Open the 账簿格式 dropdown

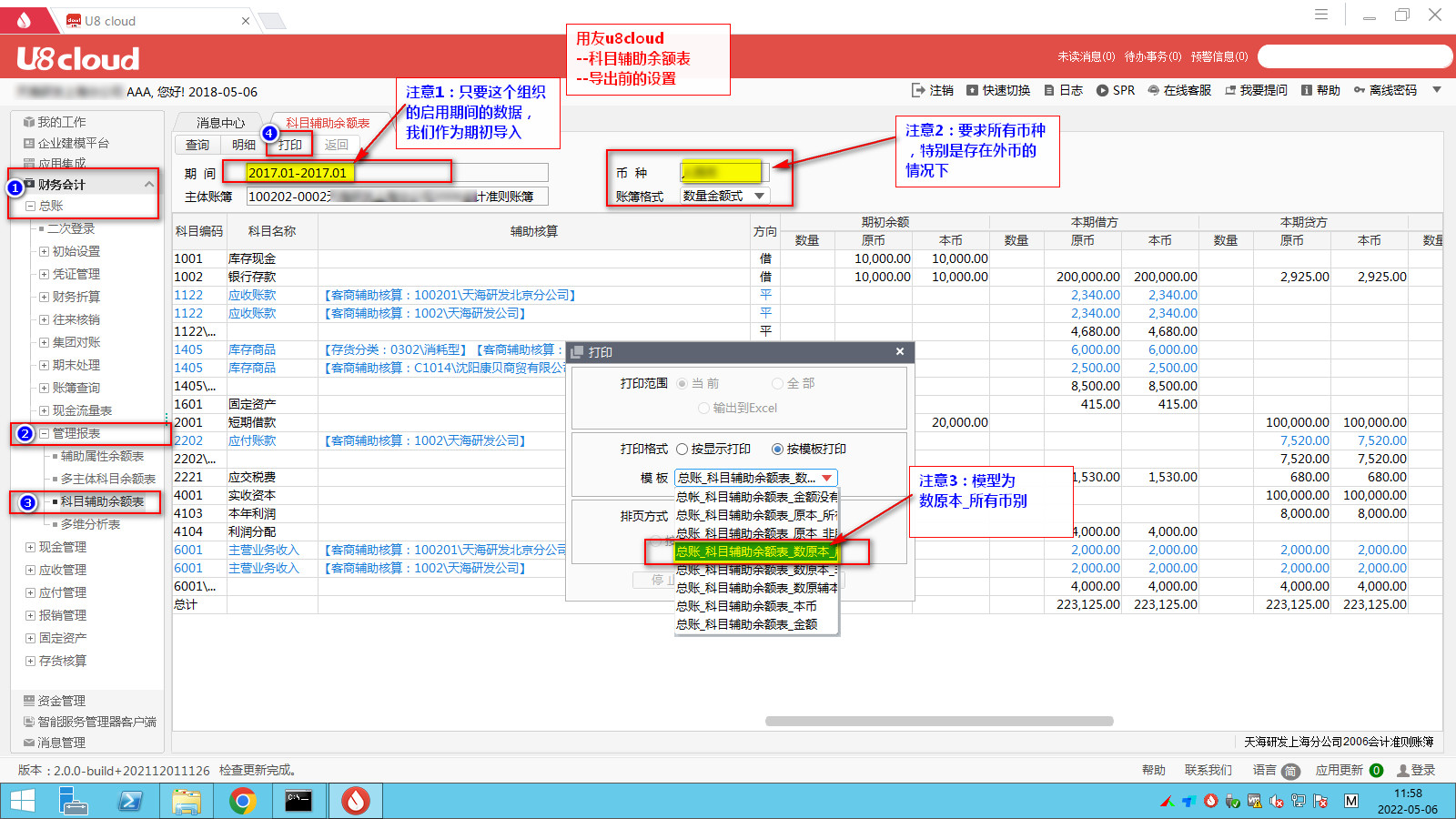click(759, 196)
